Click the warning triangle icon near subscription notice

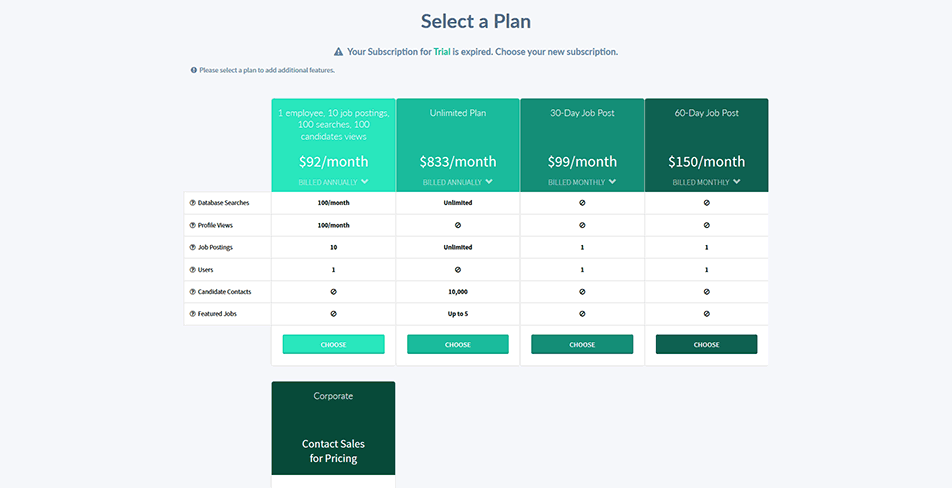tap(338, 52)
